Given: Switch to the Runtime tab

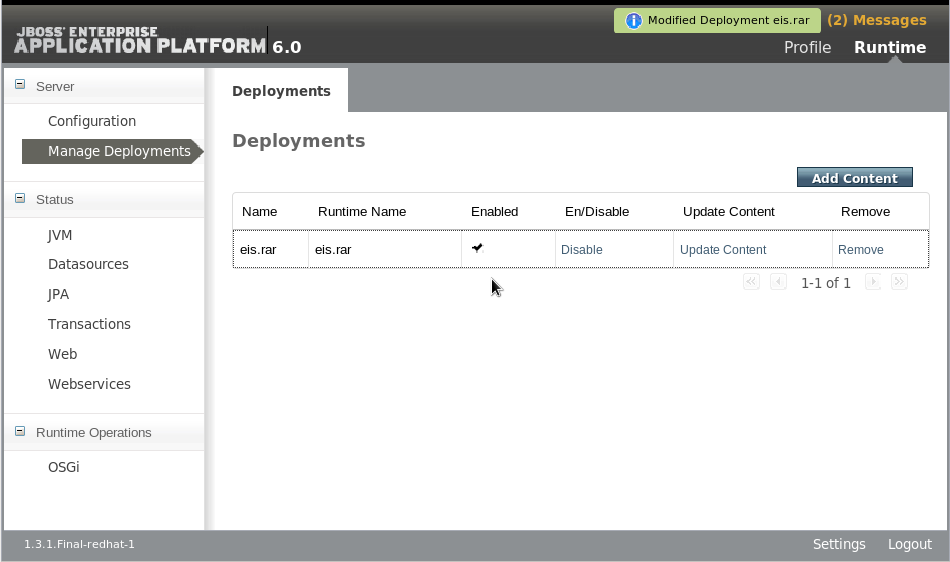Looking at the screenshot, I should [889, 47].
